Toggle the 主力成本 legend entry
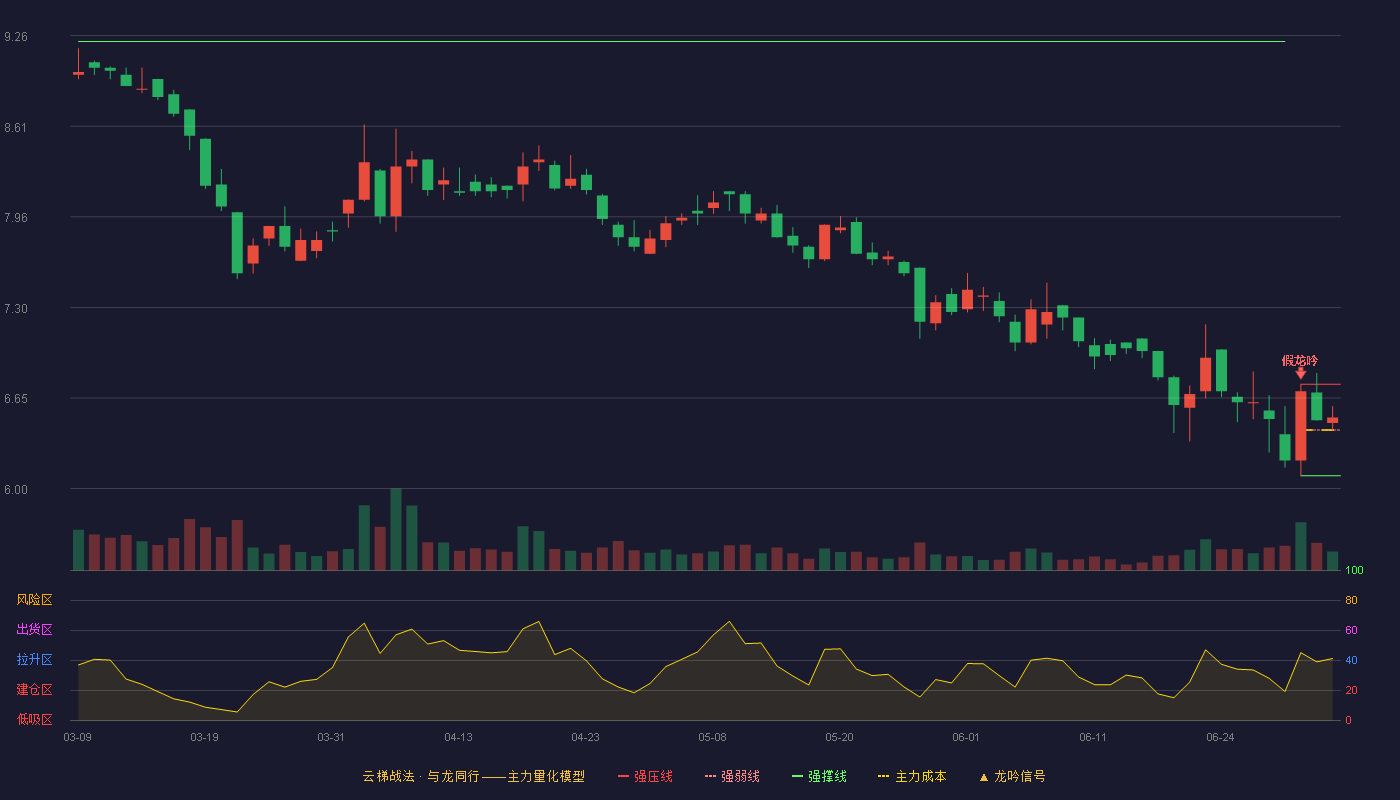 tap(912, 776)
